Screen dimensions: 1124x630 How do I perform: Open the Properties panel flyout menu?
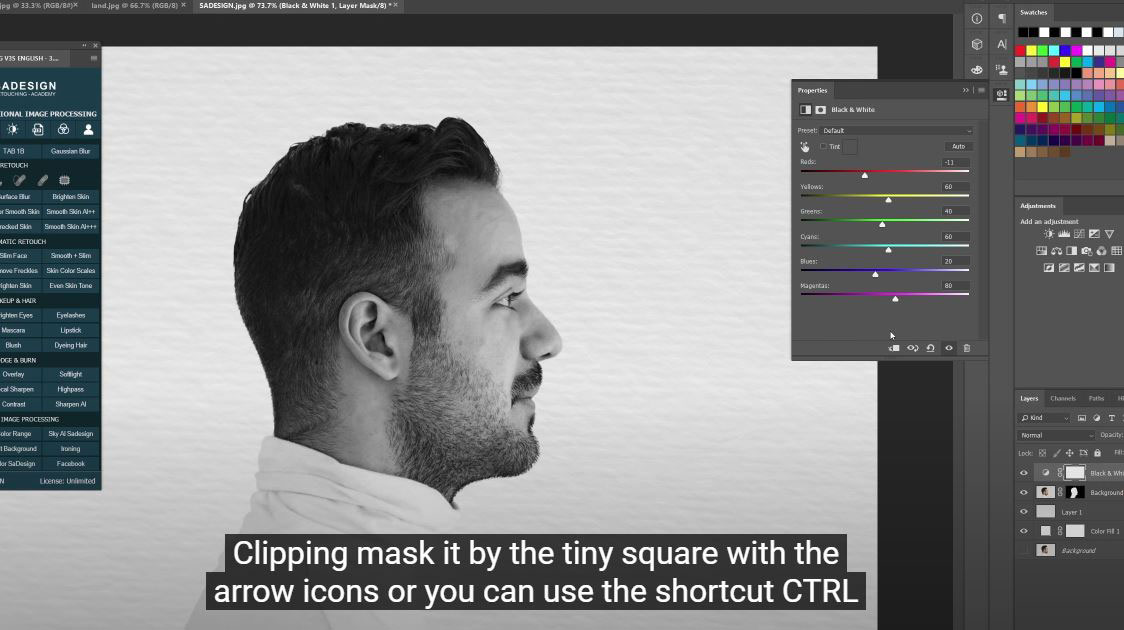(981, 90)
